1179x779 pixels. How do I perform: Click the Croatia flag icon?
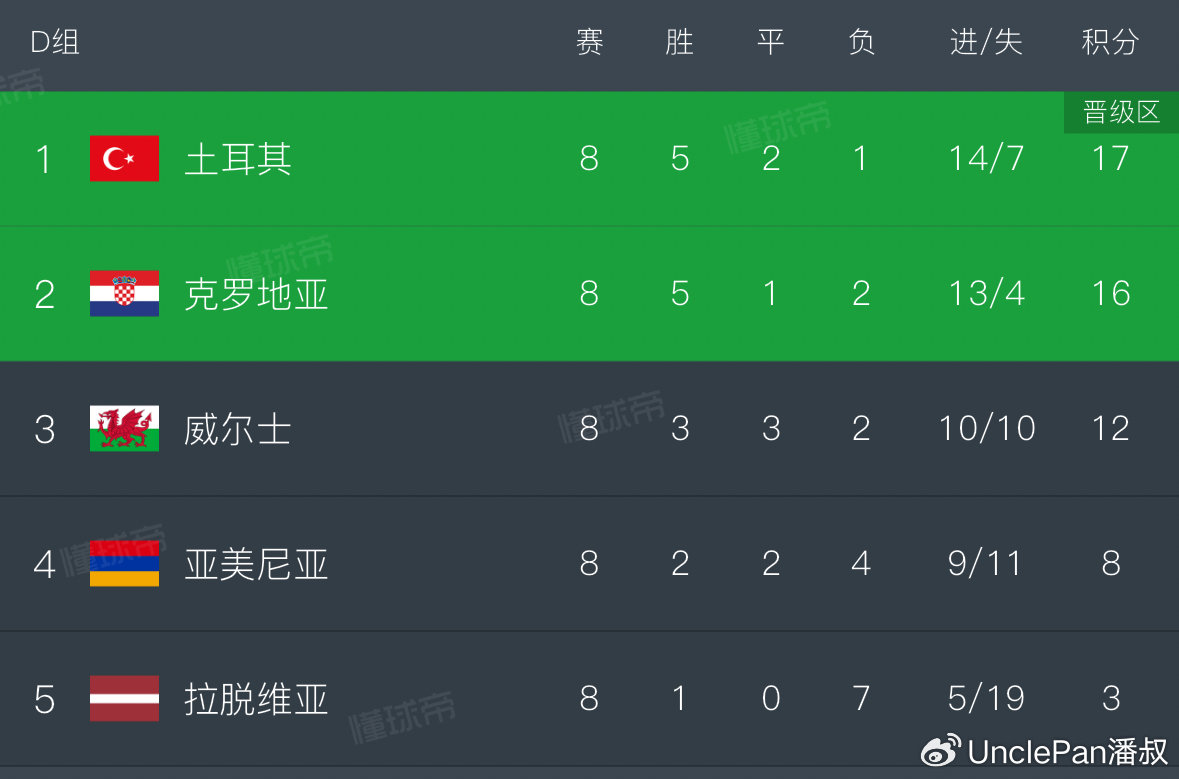(124, 294)
